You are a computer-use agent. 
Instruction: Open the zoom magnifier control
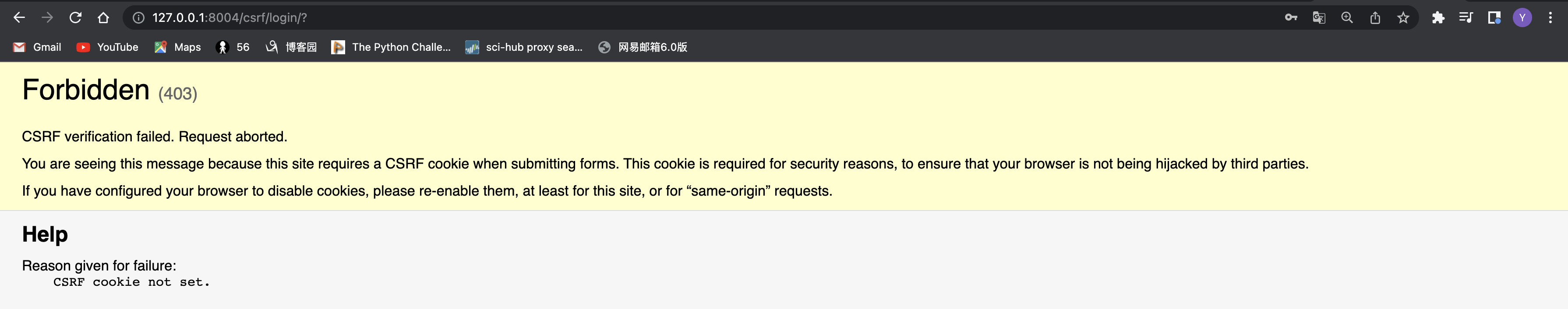1347,18
